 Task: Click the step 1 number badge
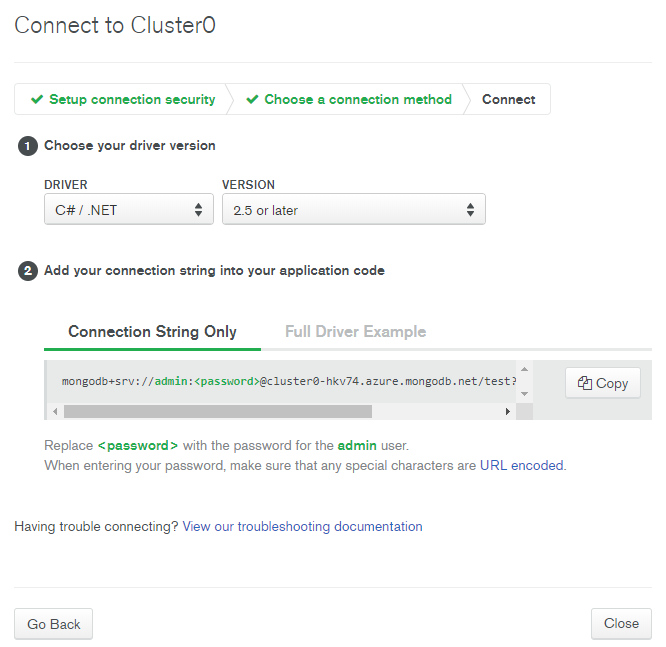coord(28,146)
